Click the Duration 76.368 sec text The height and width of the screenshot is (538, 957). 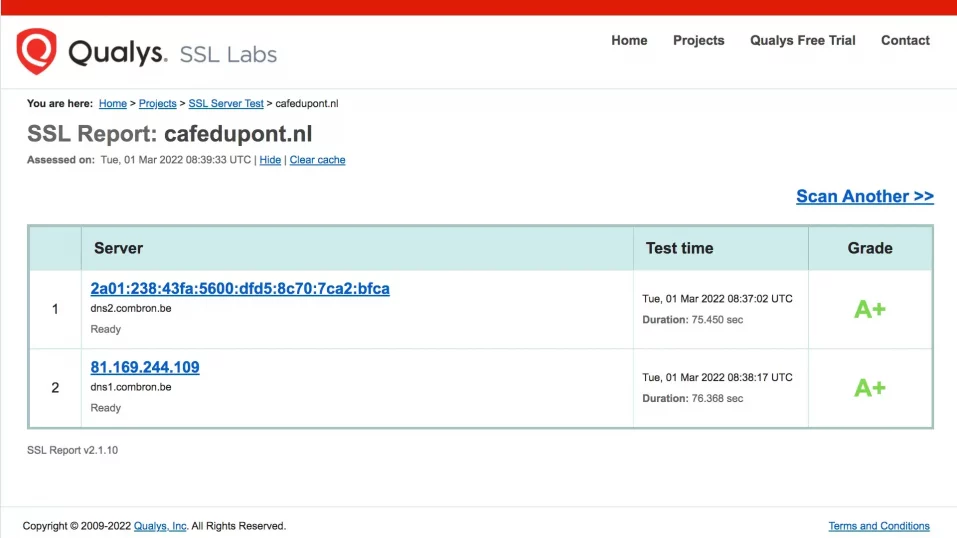[693, 398]
